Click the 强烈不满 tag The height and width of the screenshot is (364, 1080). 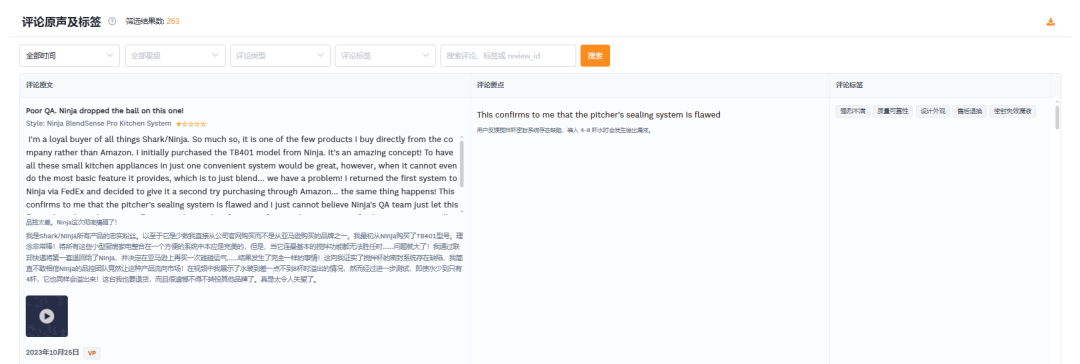pyautogui.click(x=852, y=111)
